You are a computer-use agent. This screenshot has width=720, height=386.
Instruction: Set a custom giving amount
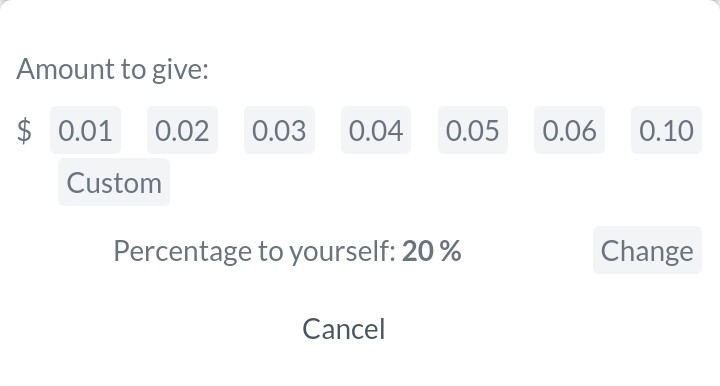pos(114,182)
